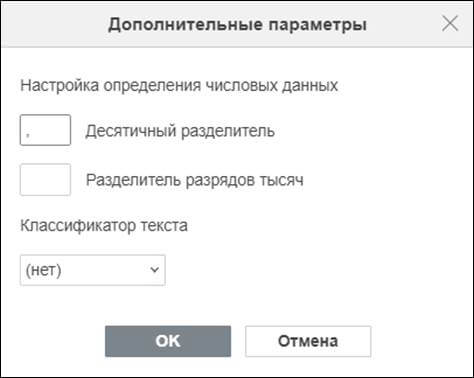Click the Разделитель разрядов тысяч label
Screen dimensions: 474x378
coord(195,180)
